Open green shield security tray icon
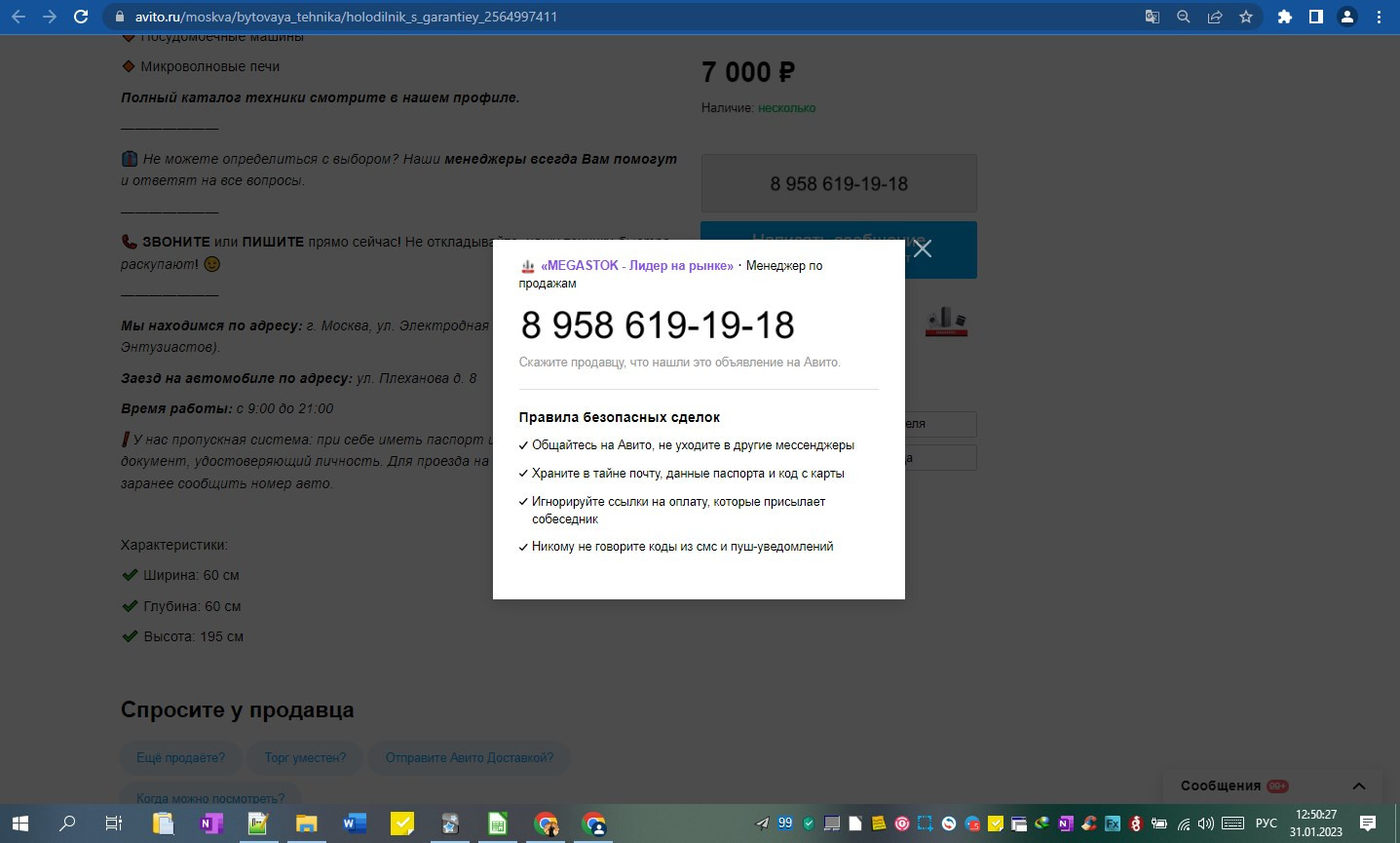Viewport: 1400px width, 843px height. (809, 824)
